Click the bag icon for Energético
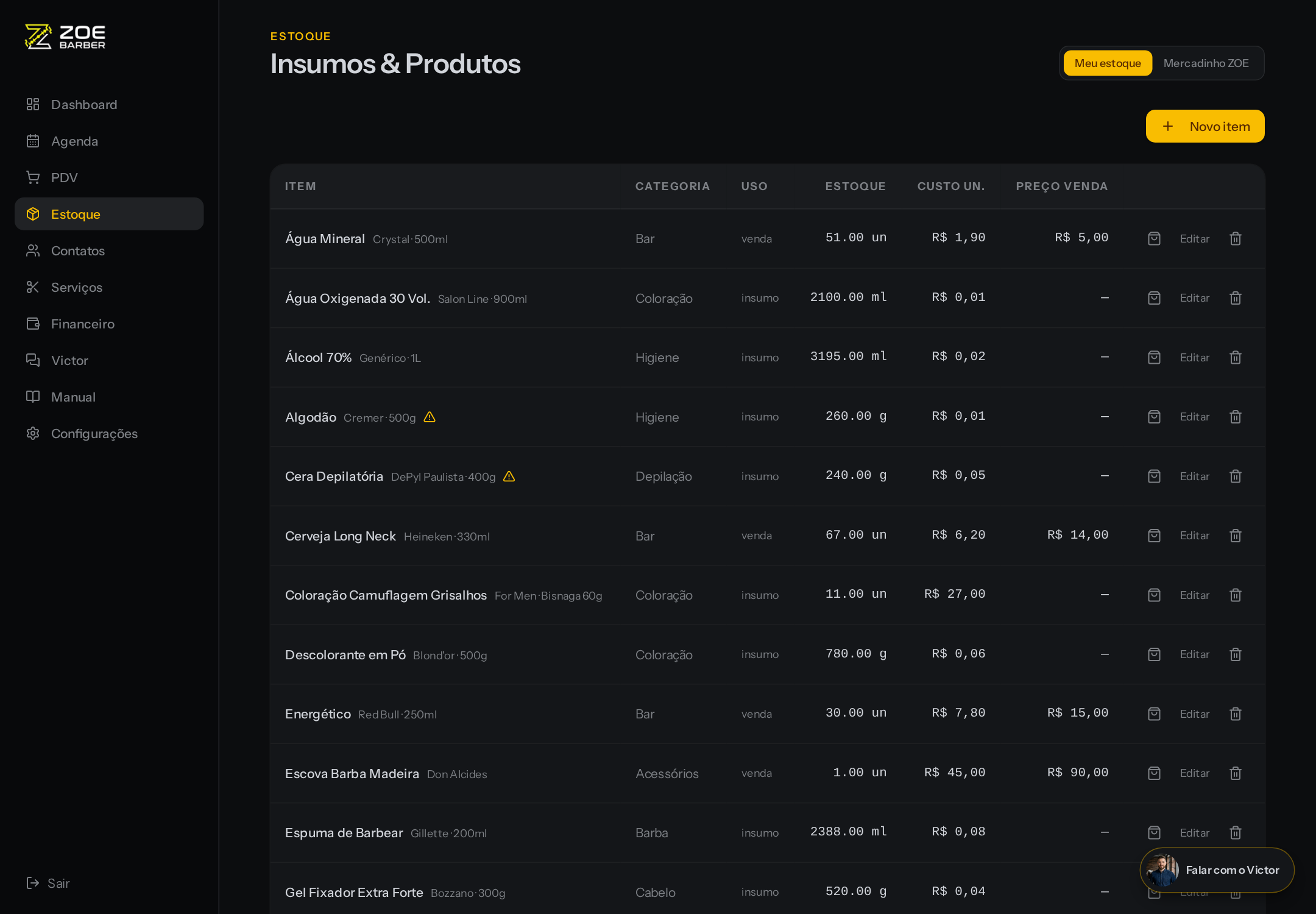The width and height of the screenshot is (1316, 914). point(1154,714)
